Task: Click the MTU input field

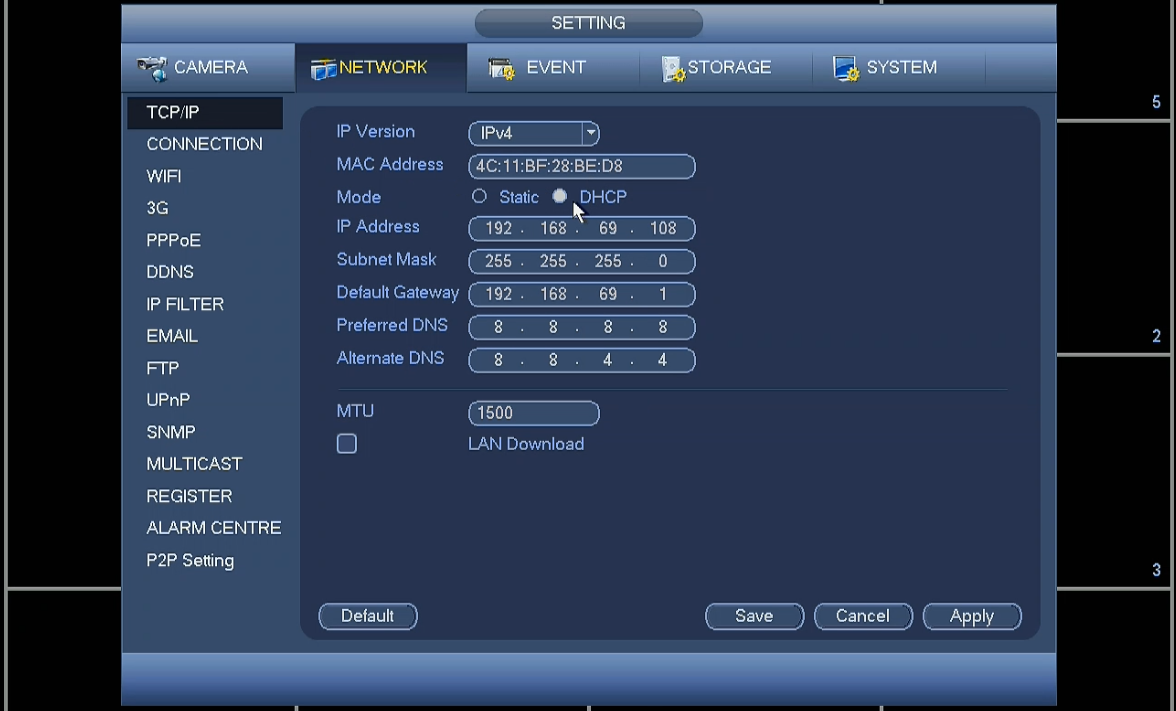Action: (533, 413)
